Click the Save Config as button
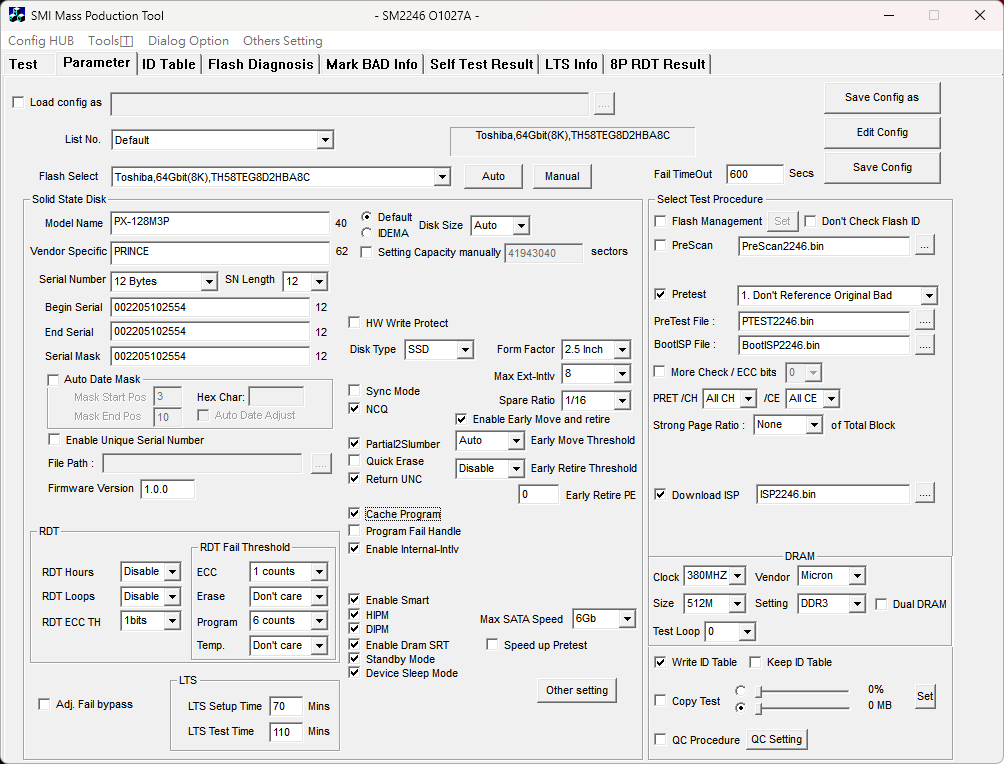Image resolution: width=1004 pixels, height=764 pixels. coord(882,97)
